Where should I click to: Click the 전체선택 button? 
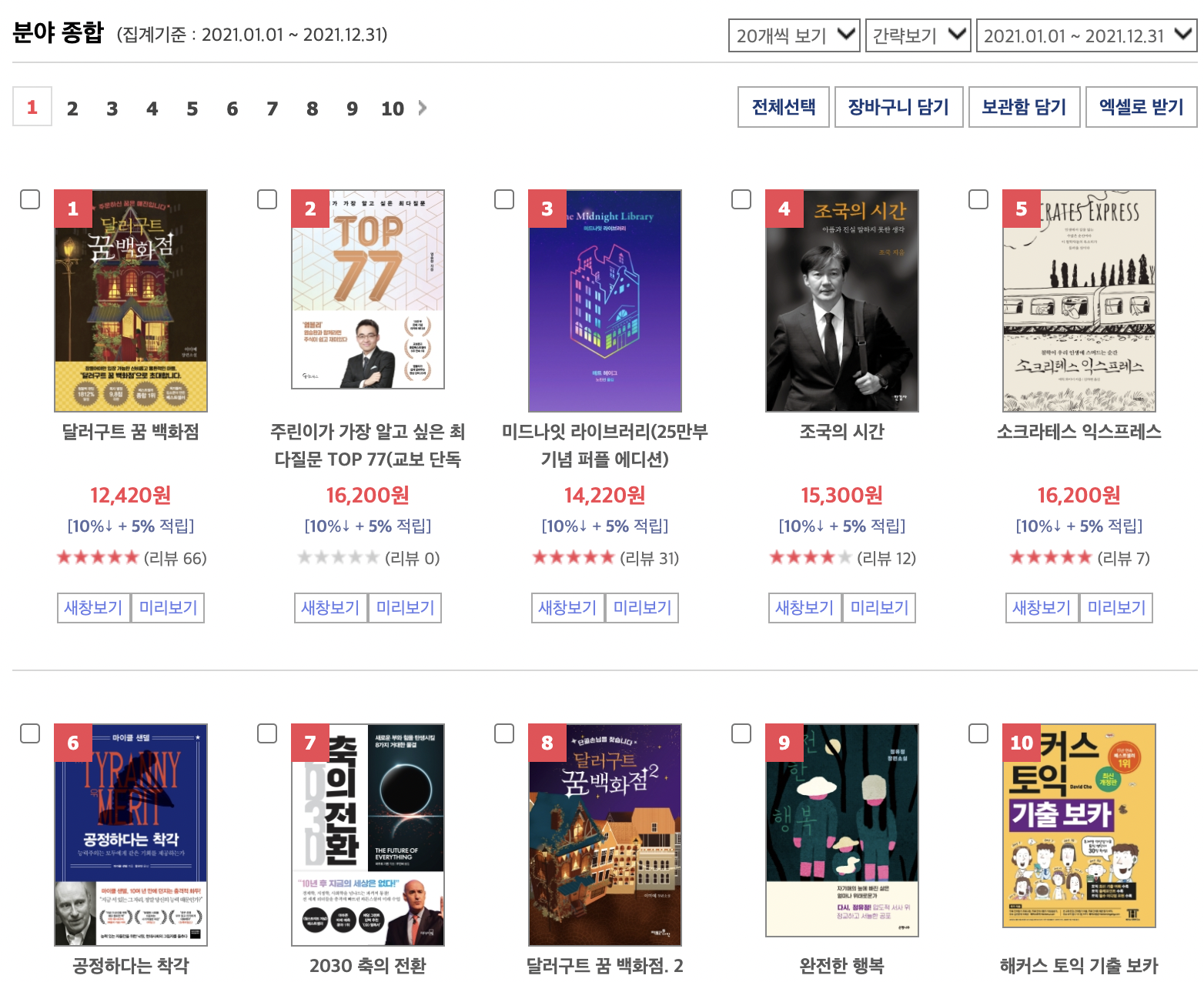coord(784,107)
